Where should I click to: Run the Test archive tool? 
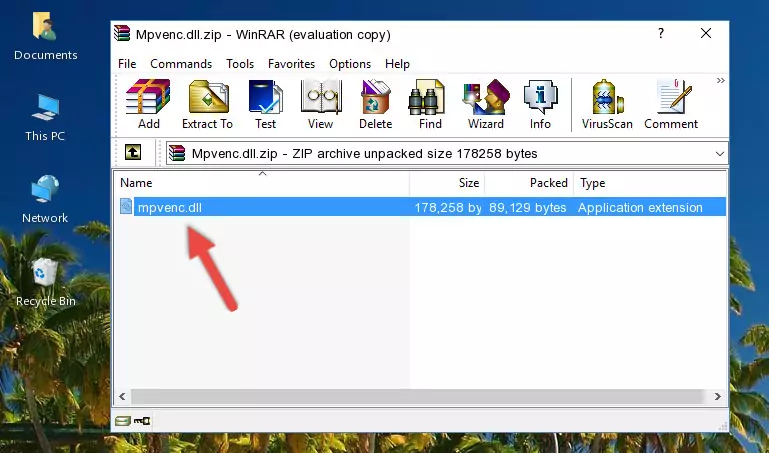click(265, 104)
